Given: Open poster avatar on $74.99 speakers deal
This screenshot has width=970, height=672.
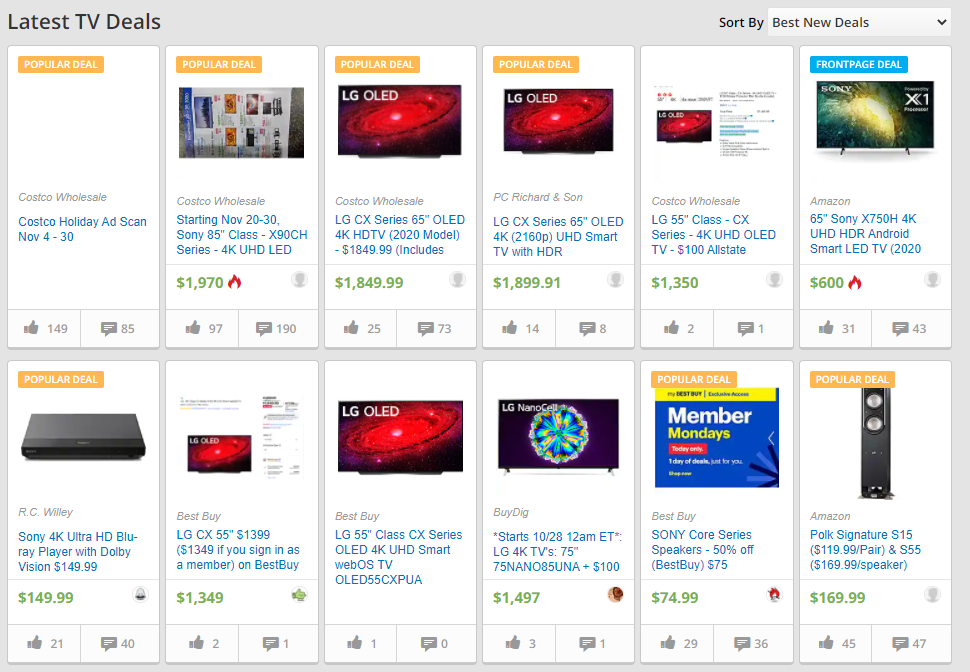Looking at the screenshot, I should [774, 594].
